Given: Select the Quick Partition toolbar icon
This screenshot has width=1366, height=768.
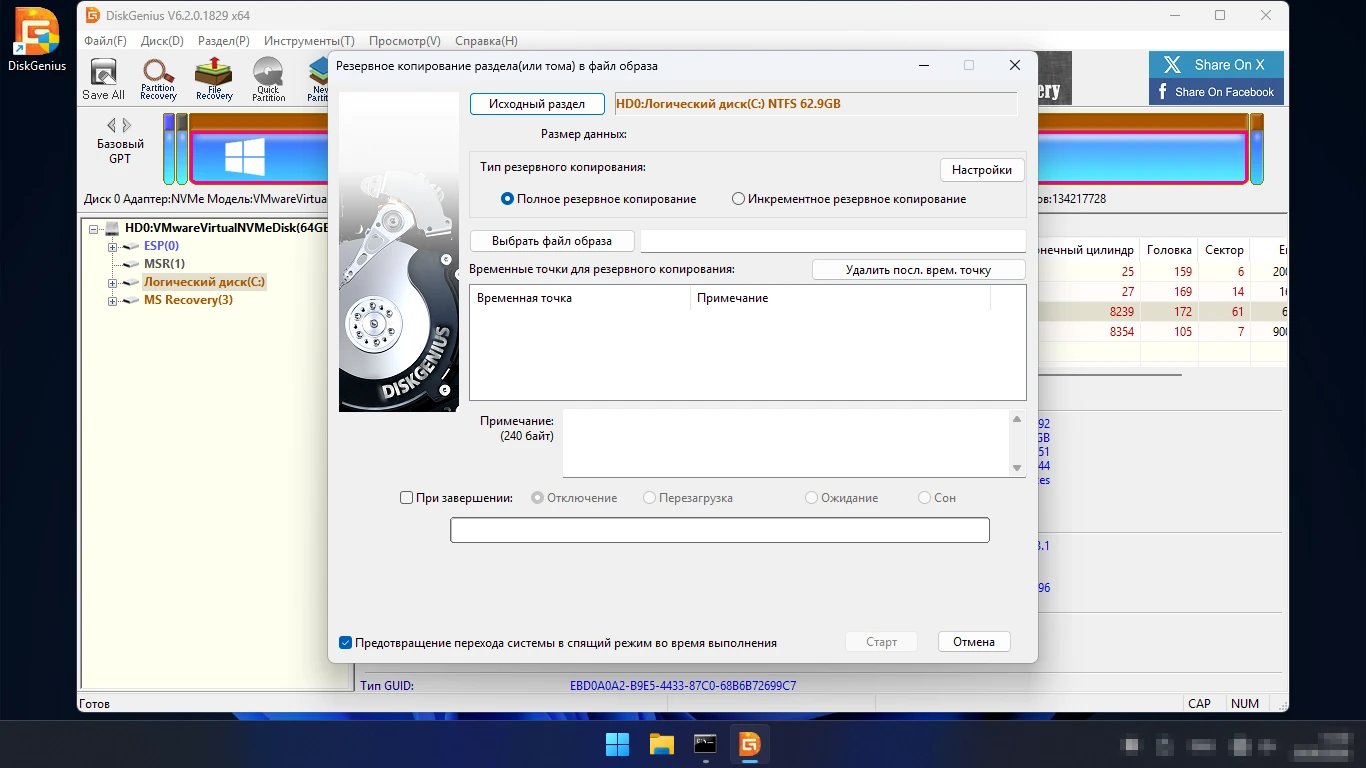Looking at the screenshot, I should tap(268, 80).
